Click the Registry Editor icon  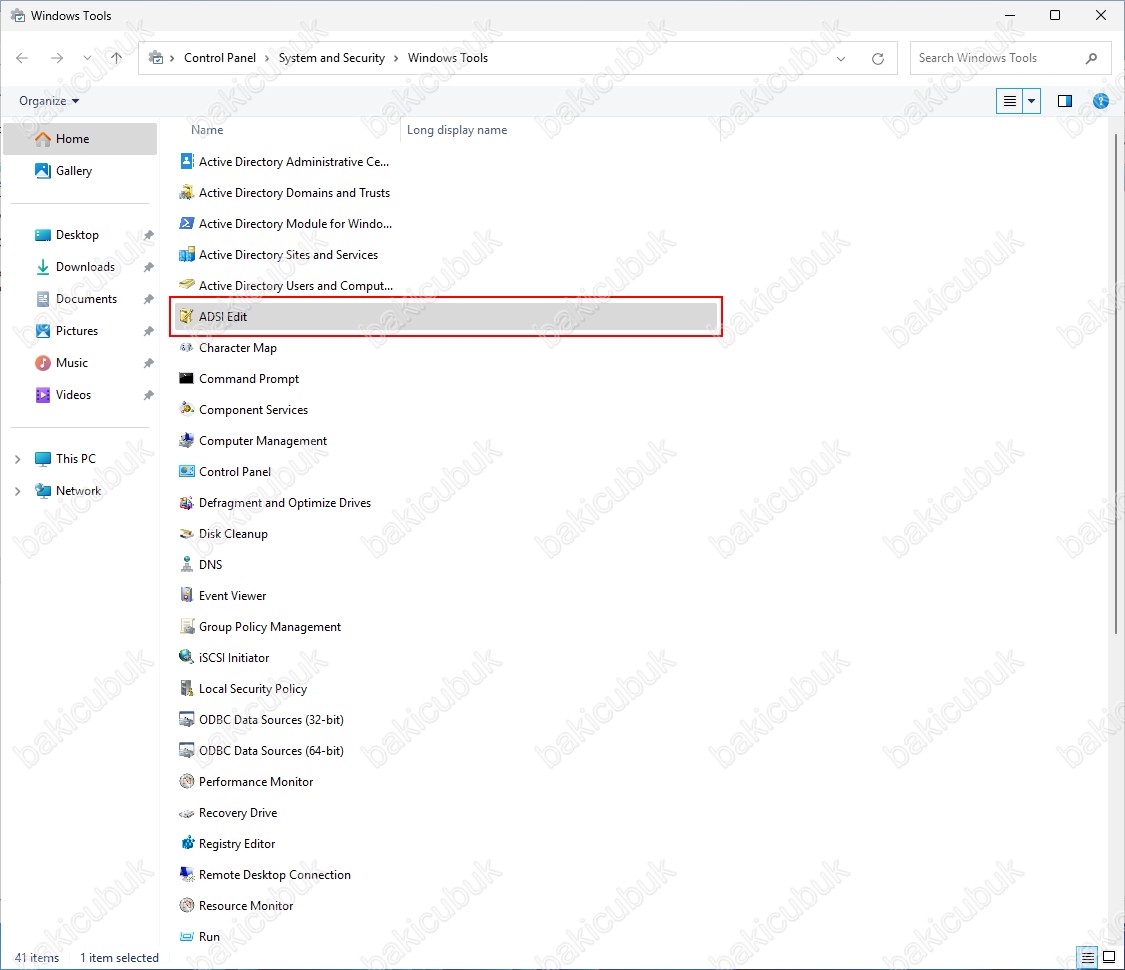click(186, 844)
